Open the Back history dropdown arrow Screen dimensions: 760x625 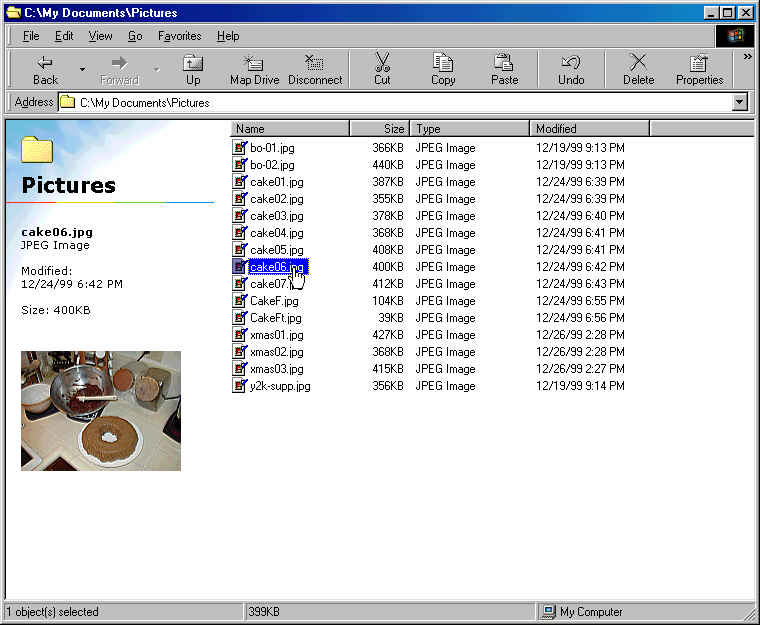coord(82,70)
